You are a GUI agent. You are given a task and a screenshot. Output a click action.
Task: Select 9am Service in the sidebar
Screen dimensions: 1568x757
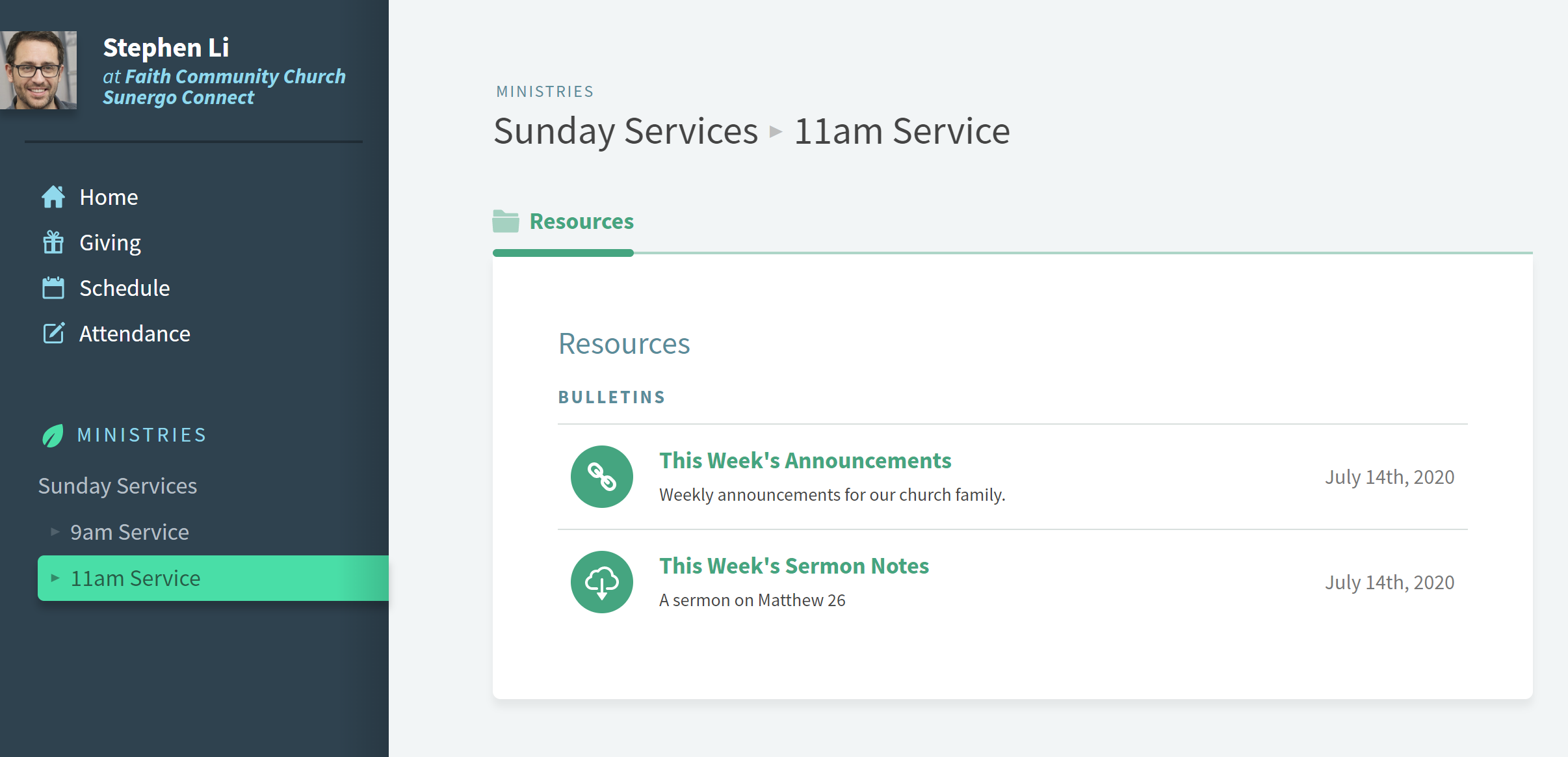[x=130, y=531]
